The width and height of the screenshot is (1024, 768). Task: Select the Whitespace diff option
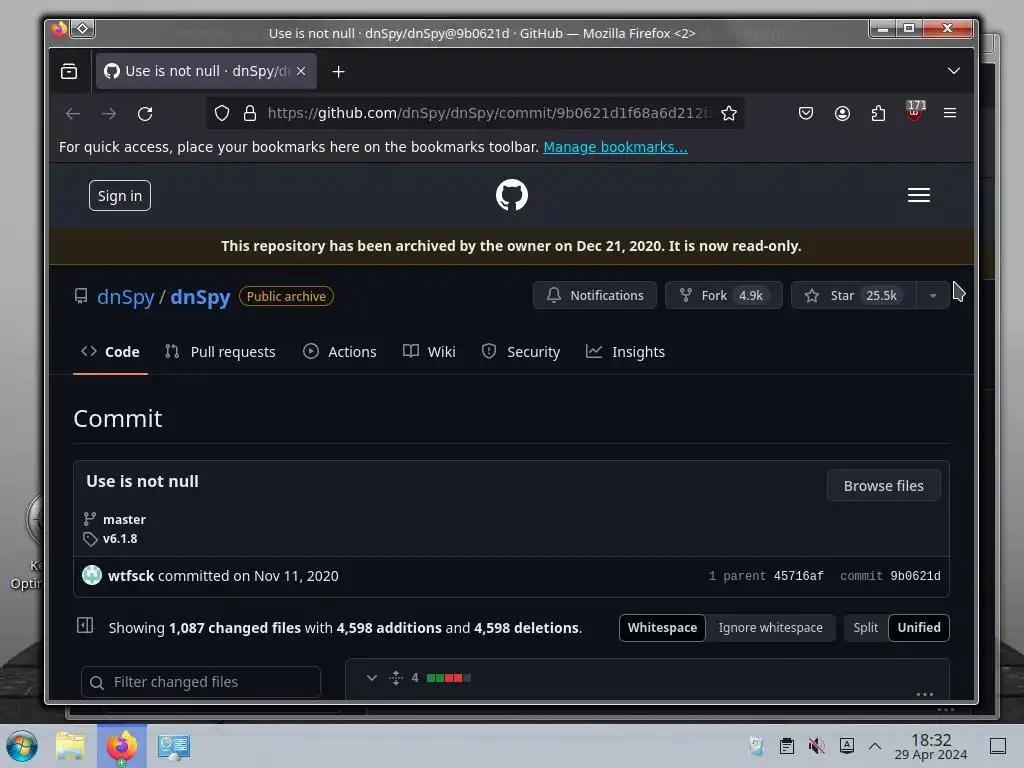662,628
